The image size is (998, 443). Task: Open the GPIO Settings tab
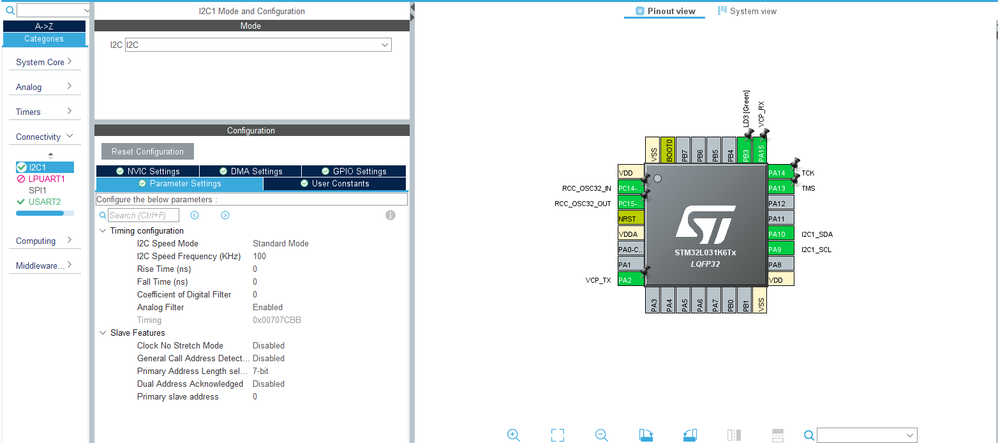point(354,171)
